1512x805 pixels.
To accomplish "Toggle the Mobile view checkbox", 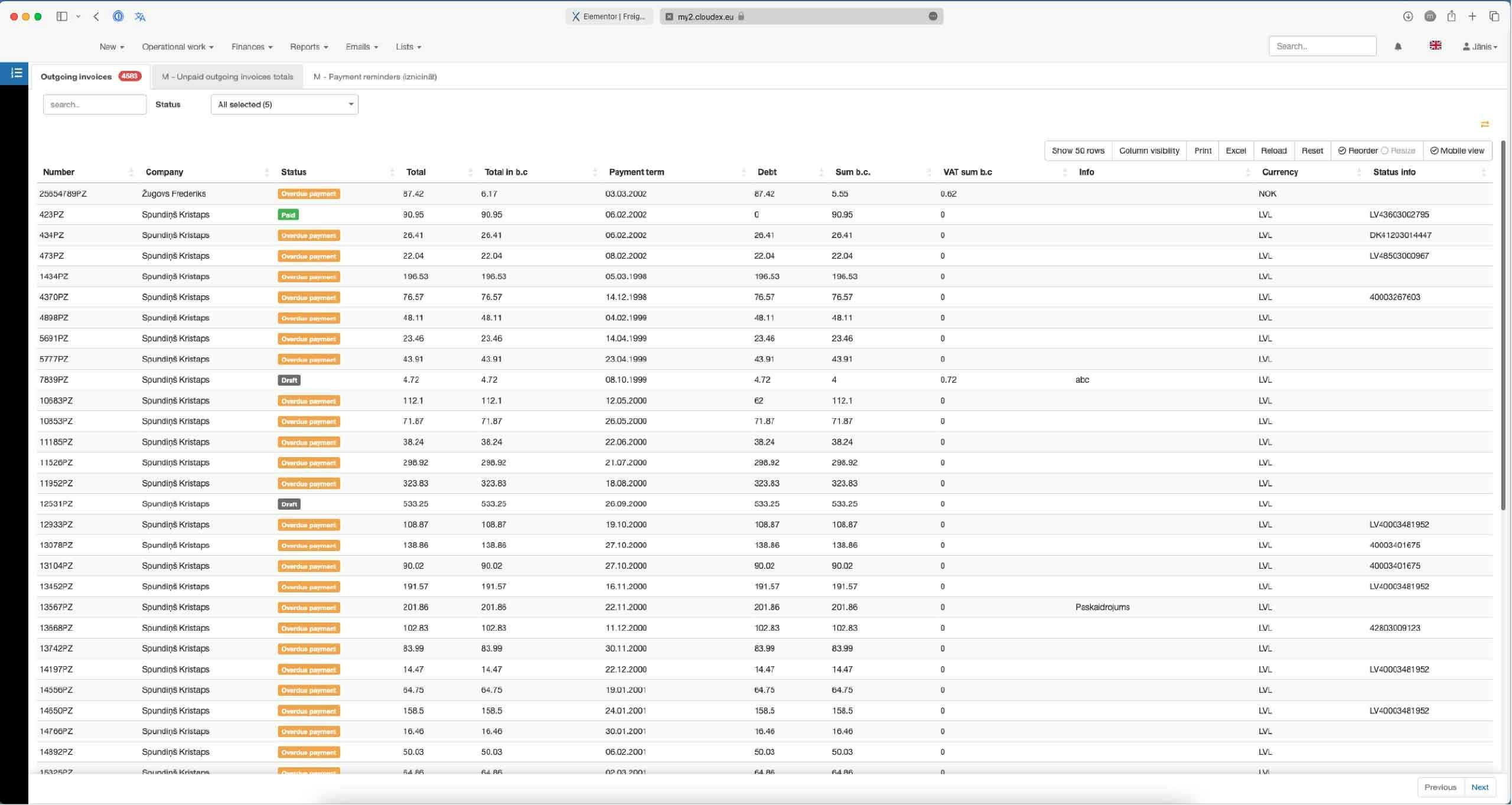I will pyautogui.click(x=1457, y=151).
